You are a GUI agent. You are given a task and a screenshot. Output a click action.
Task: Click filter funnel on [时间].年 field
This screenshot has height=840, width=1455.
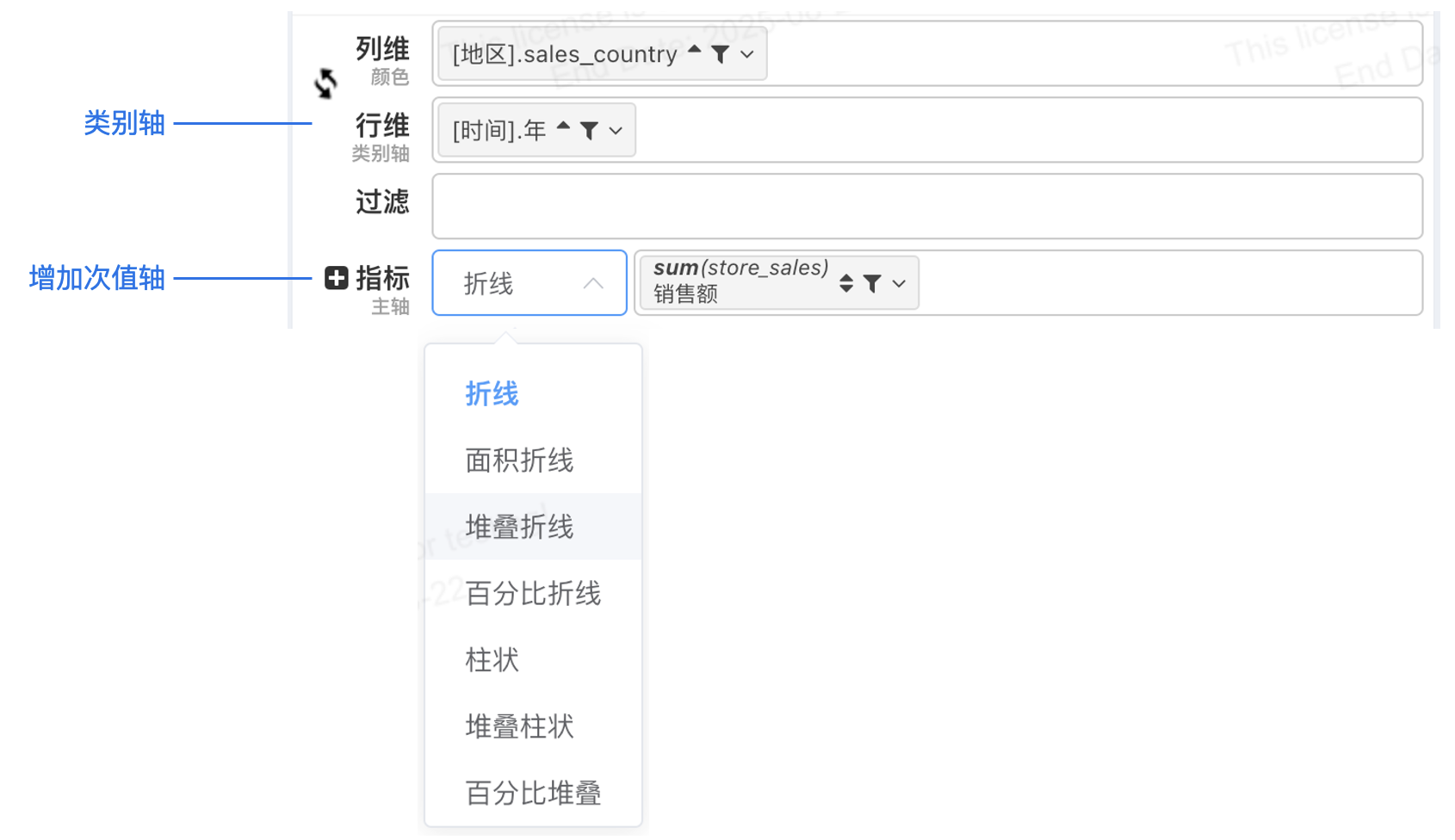pos(590,131)
